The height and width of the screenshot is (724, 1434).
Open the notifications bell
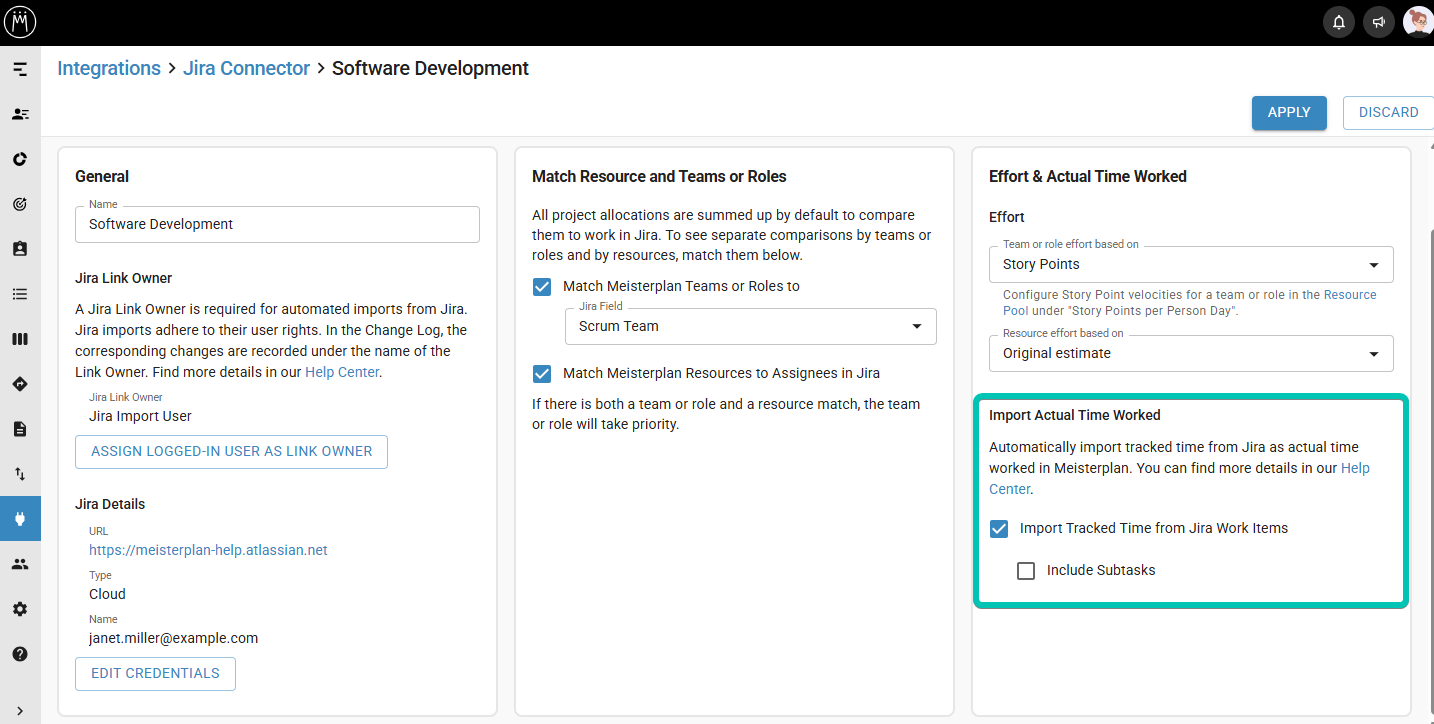(1339, 22)
